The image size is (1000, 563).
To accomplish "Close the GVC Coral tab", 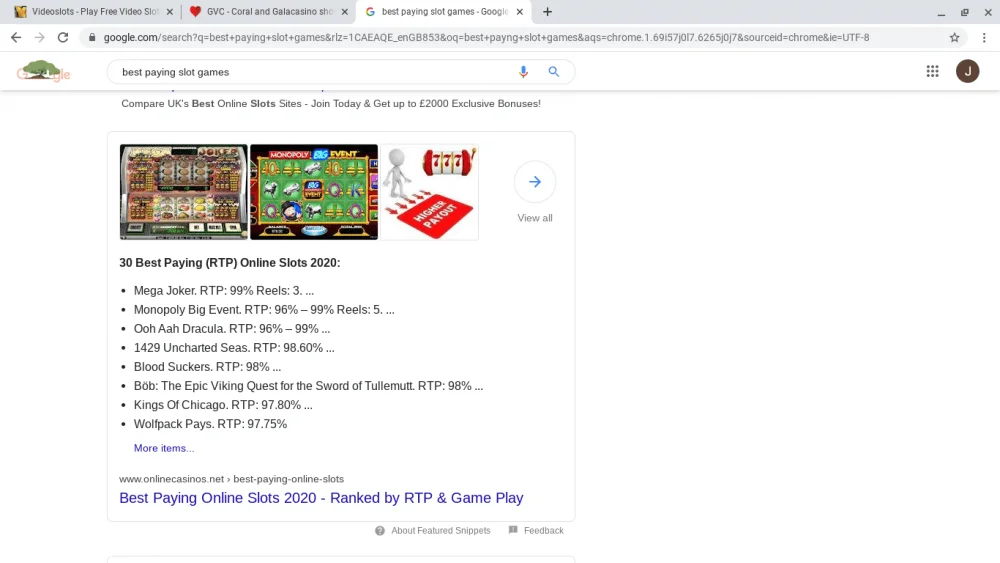I will 344,11.
